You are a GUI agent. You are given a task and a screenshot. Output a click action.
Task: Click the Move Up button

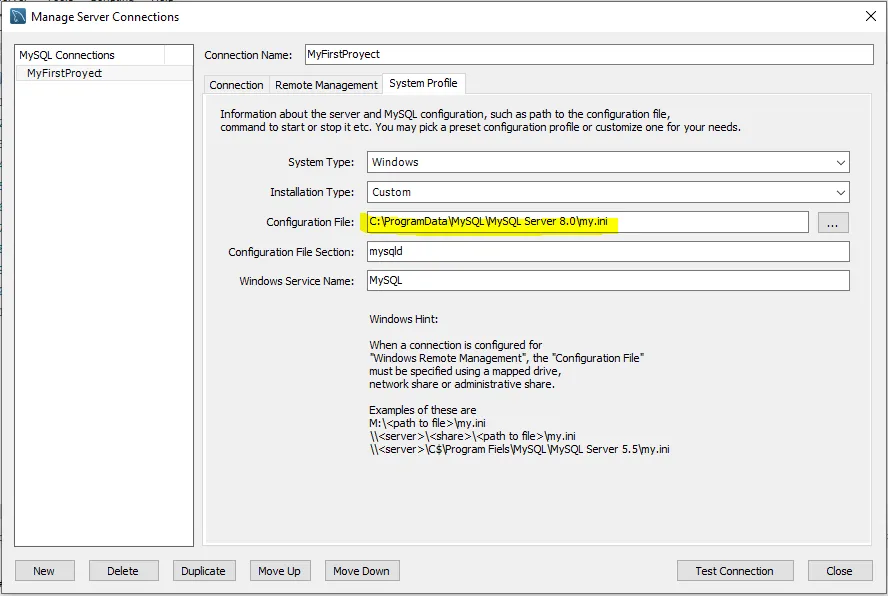point(279,571)
